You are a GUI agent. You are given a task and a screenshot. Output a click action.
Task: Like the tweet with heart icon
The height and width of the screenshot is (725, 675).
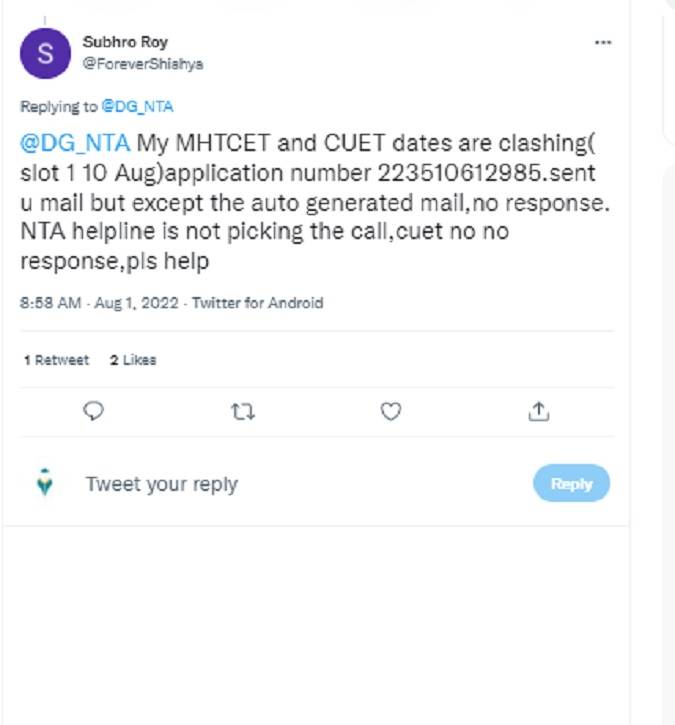(x=391, y=411)
